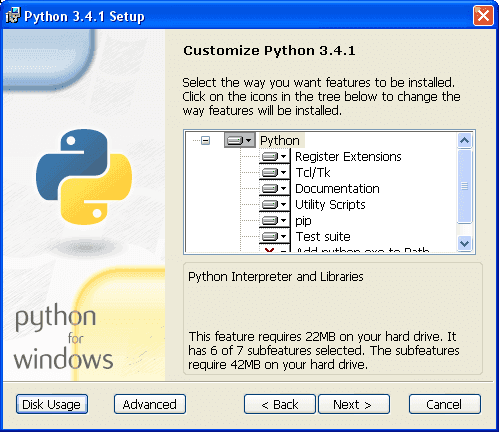Click the Python root feature drive icon
499x432 pixels.
click(x=239, y=140)
